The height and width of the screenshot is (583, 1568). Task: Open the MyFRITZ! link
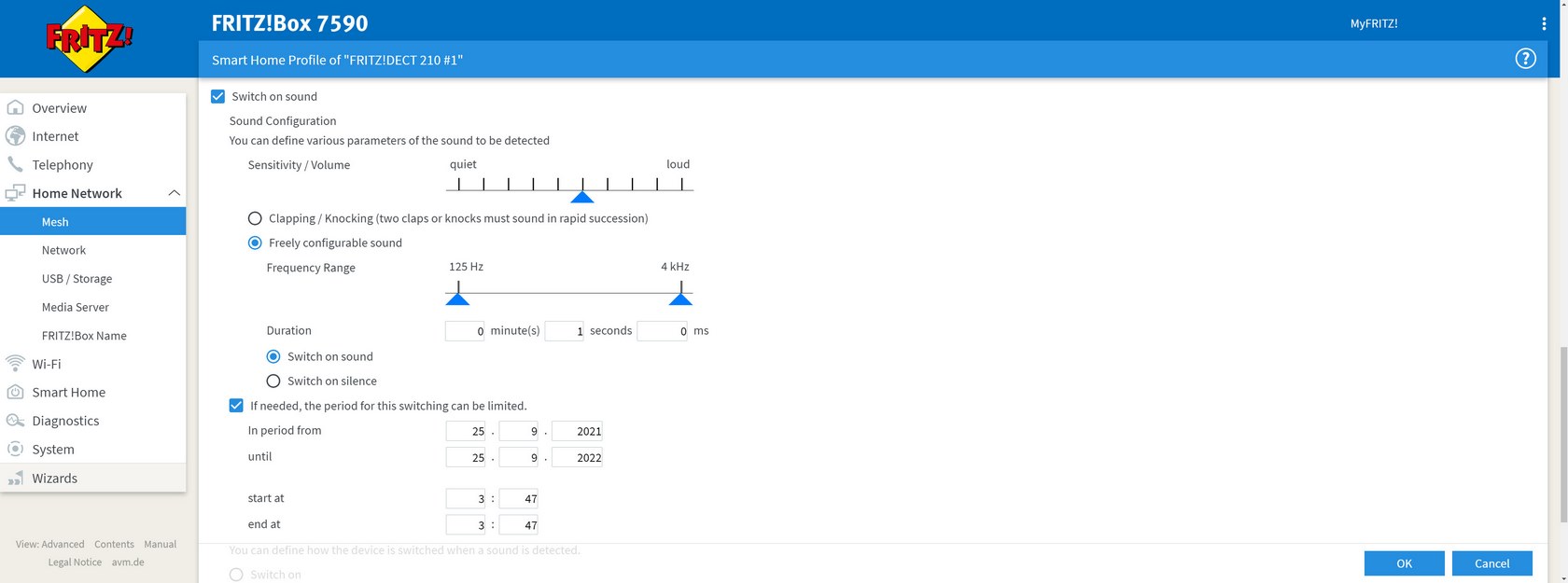pyautogui.click(x=1374, y=23)
